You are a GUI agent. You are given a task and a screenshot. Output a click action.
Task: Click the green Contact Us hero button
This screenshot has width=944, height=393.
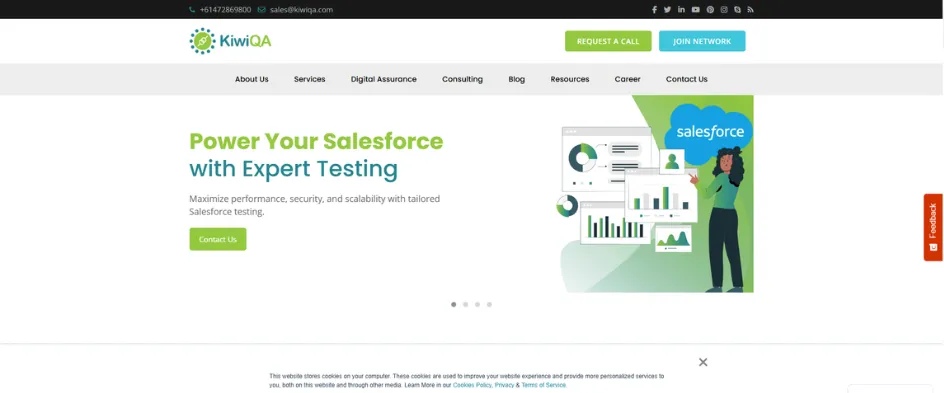point(218,239)
